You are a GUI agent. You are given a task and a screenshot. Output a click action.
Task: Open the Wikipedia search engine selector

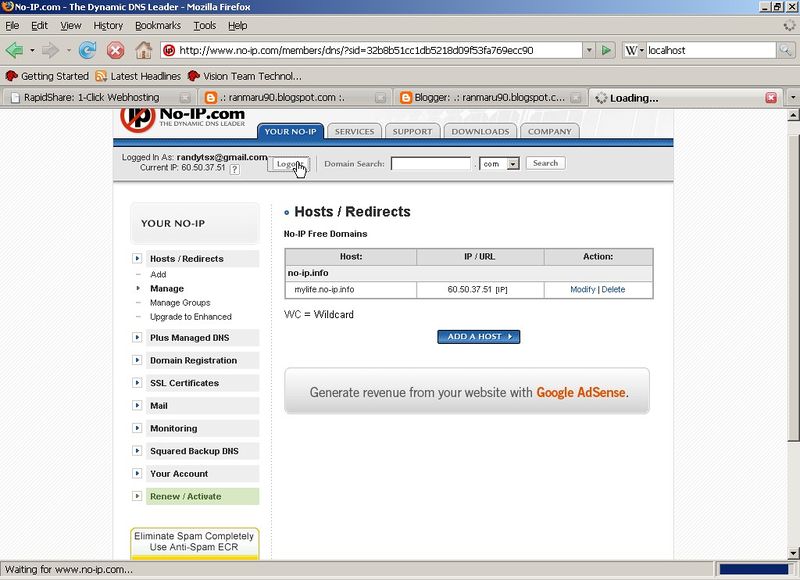pyautogui.click(x=634, y=50)
